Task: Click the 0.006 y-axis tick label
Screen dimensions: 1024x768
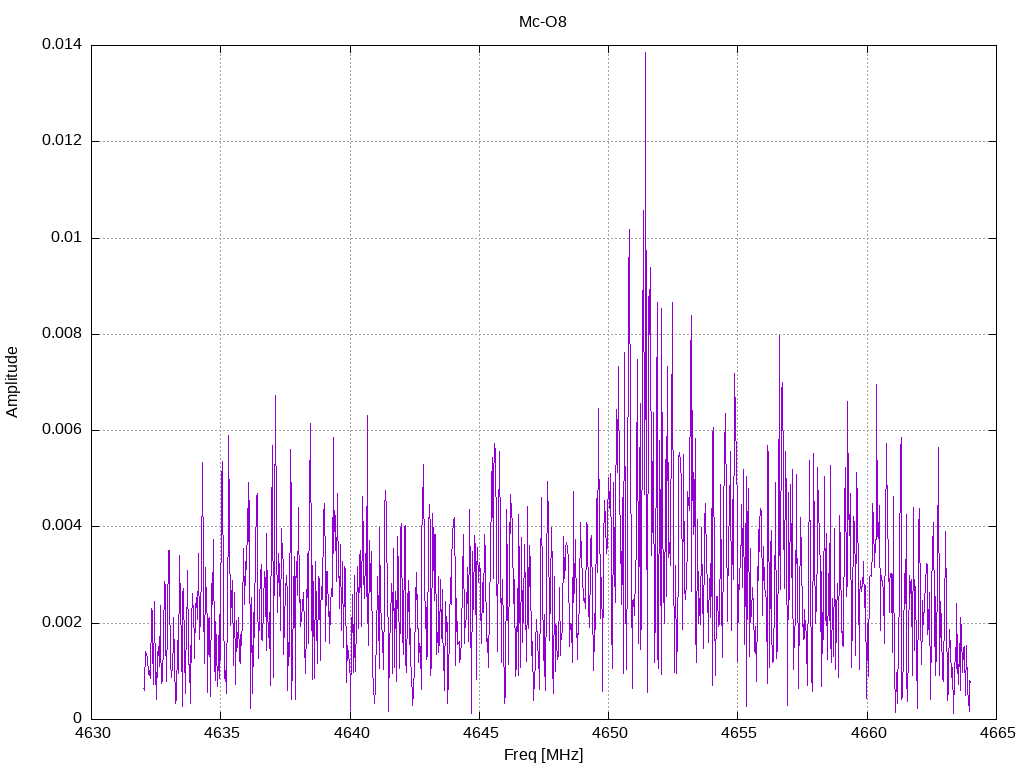Action: (61, 430)
